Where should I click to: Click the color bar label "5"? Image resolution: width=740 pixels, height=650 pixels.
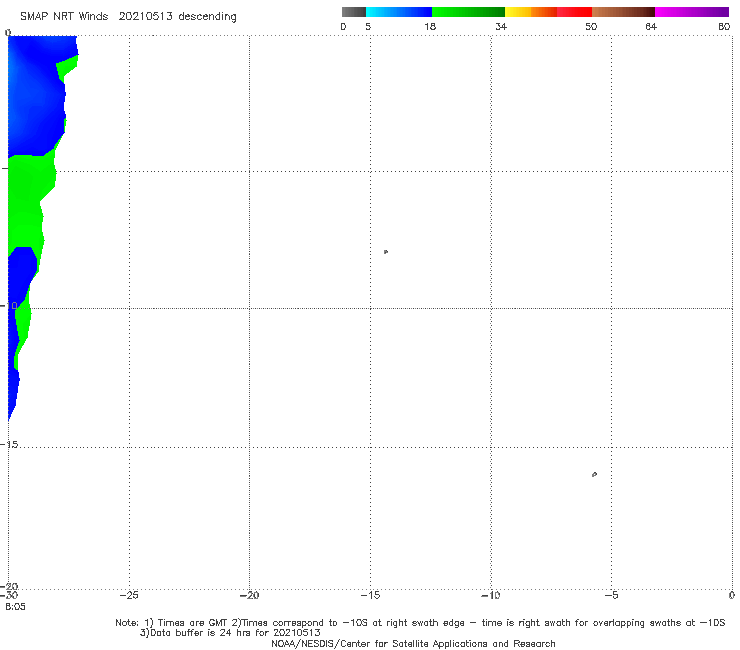click(368, 27)
